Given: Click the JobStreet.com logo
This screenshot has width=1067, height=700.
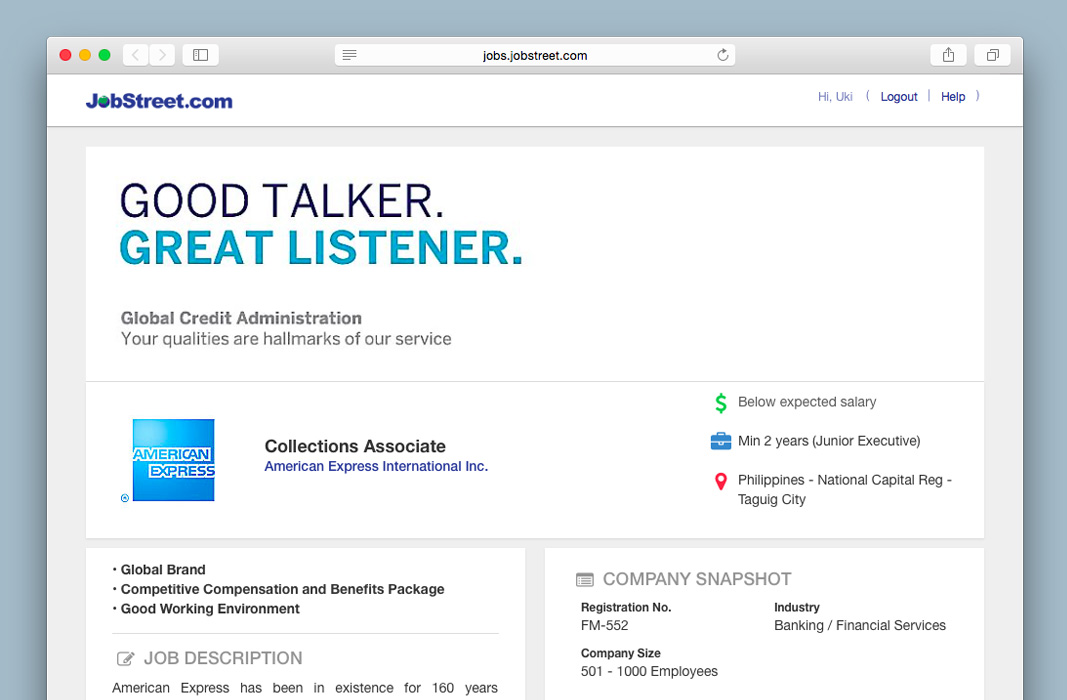Looking at the screenshot, I should coord(159,101).
